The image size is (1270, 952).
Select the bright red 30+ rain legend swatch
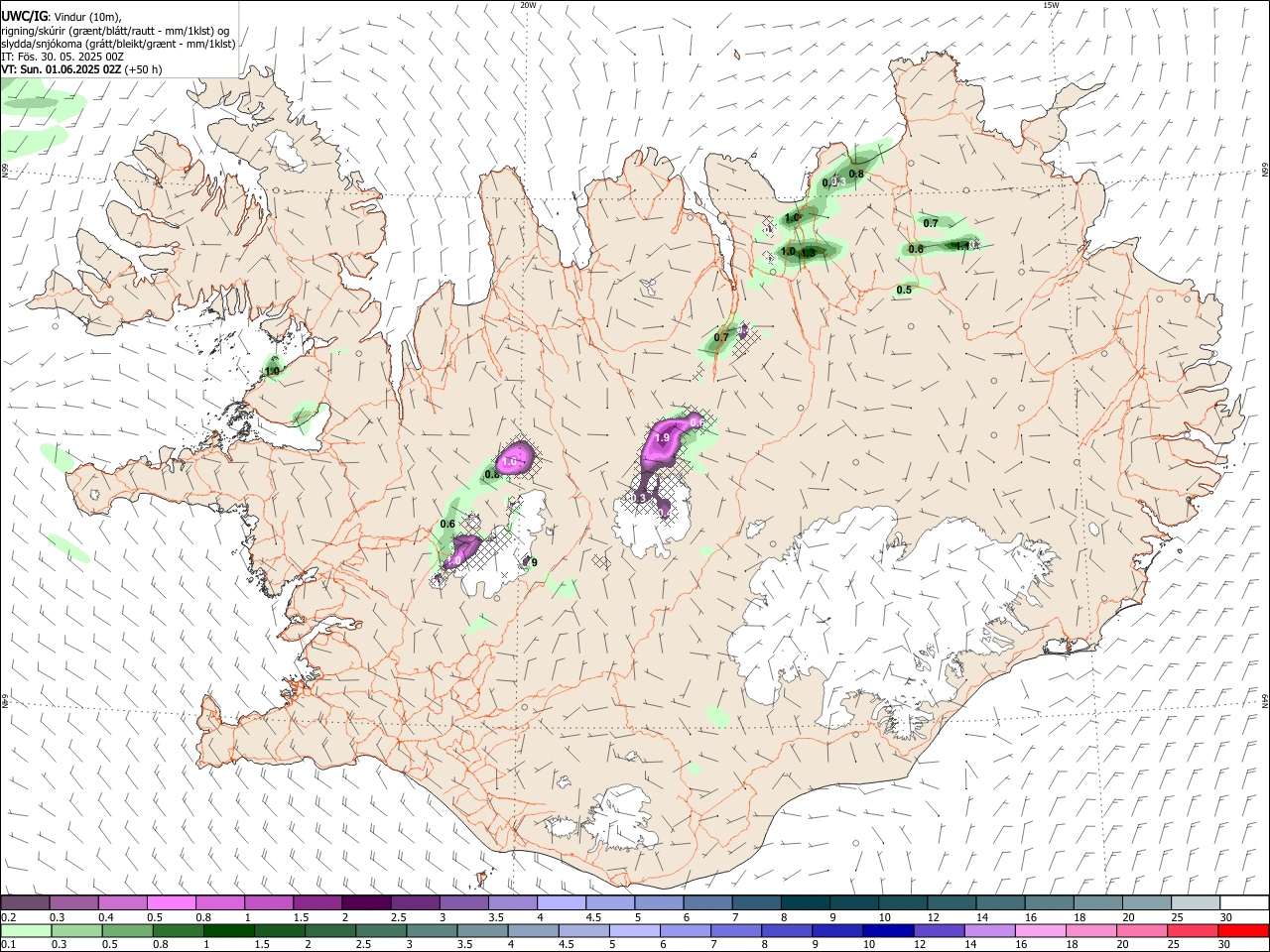tap(1242, 930)
